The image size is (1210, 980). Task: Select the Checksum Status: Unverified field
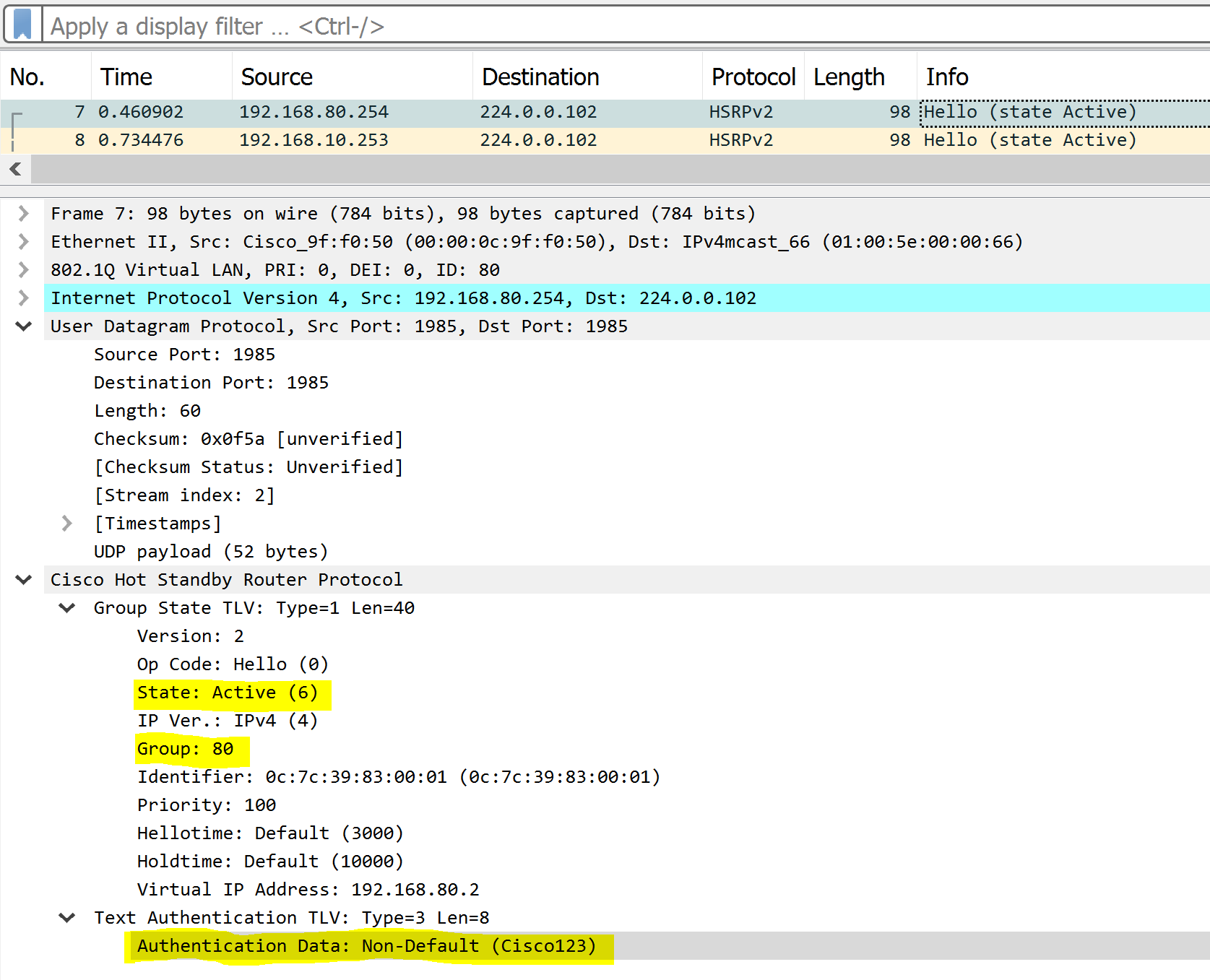[x=249, y=467]
